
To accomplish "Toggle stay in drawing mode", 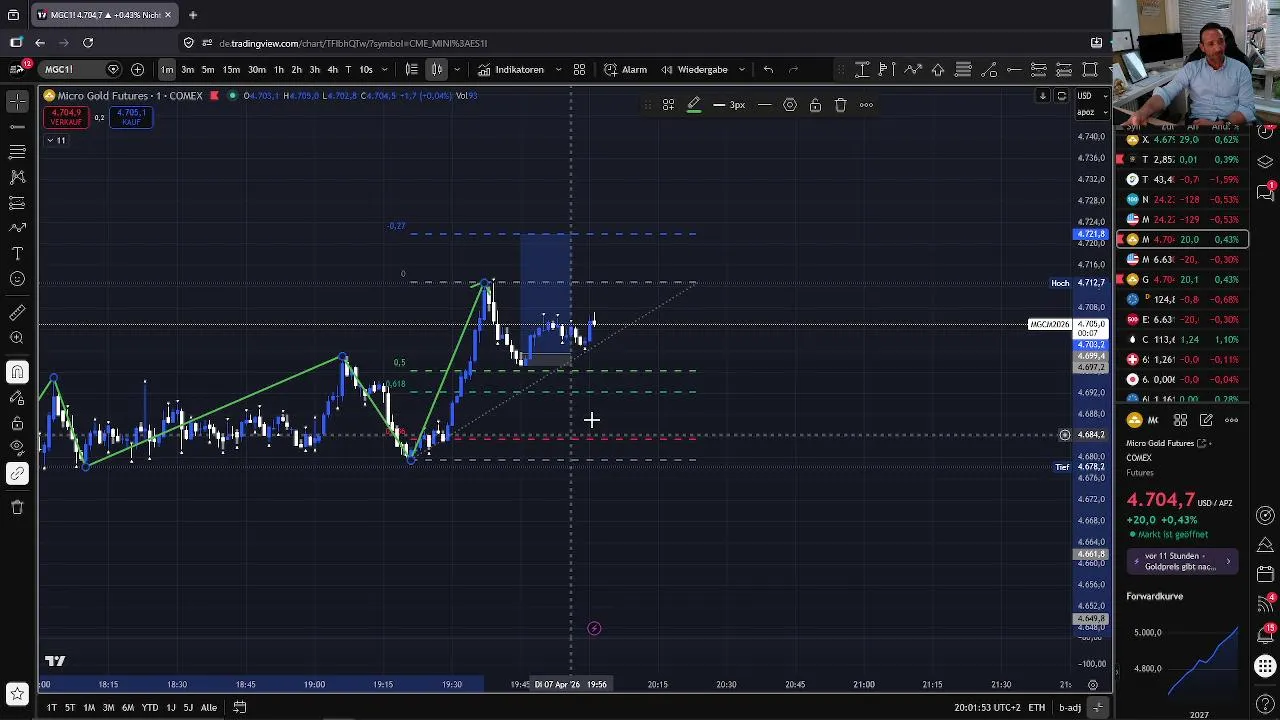I will click(x=17, y=397).
